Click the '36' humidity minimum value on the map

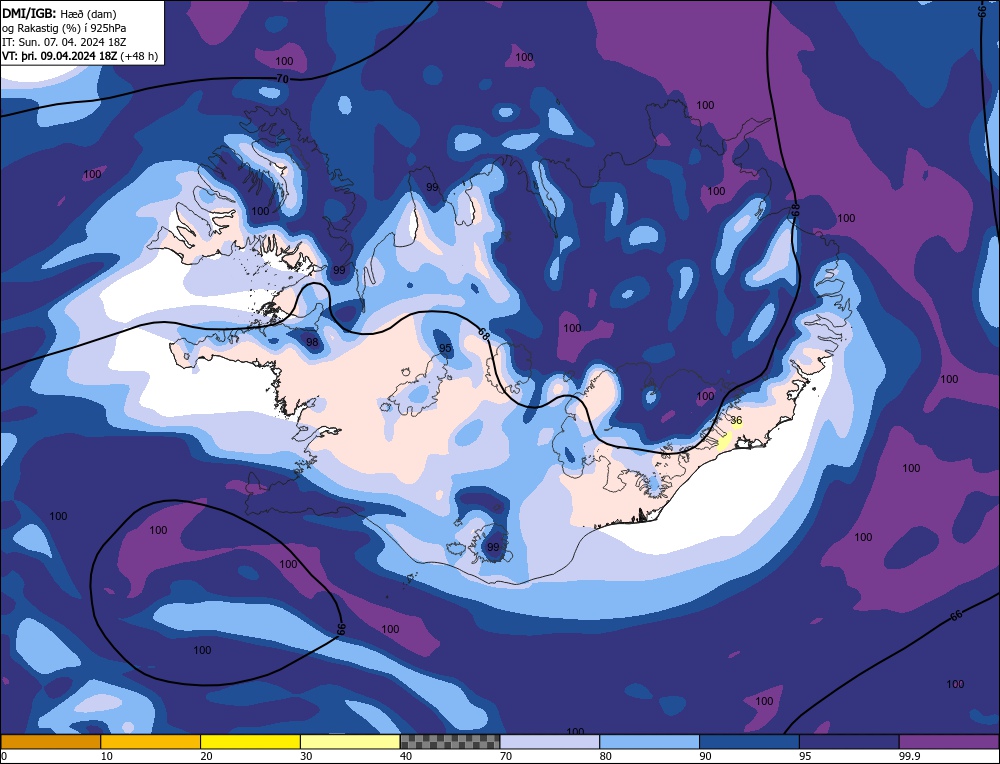(x=737, y=421)
